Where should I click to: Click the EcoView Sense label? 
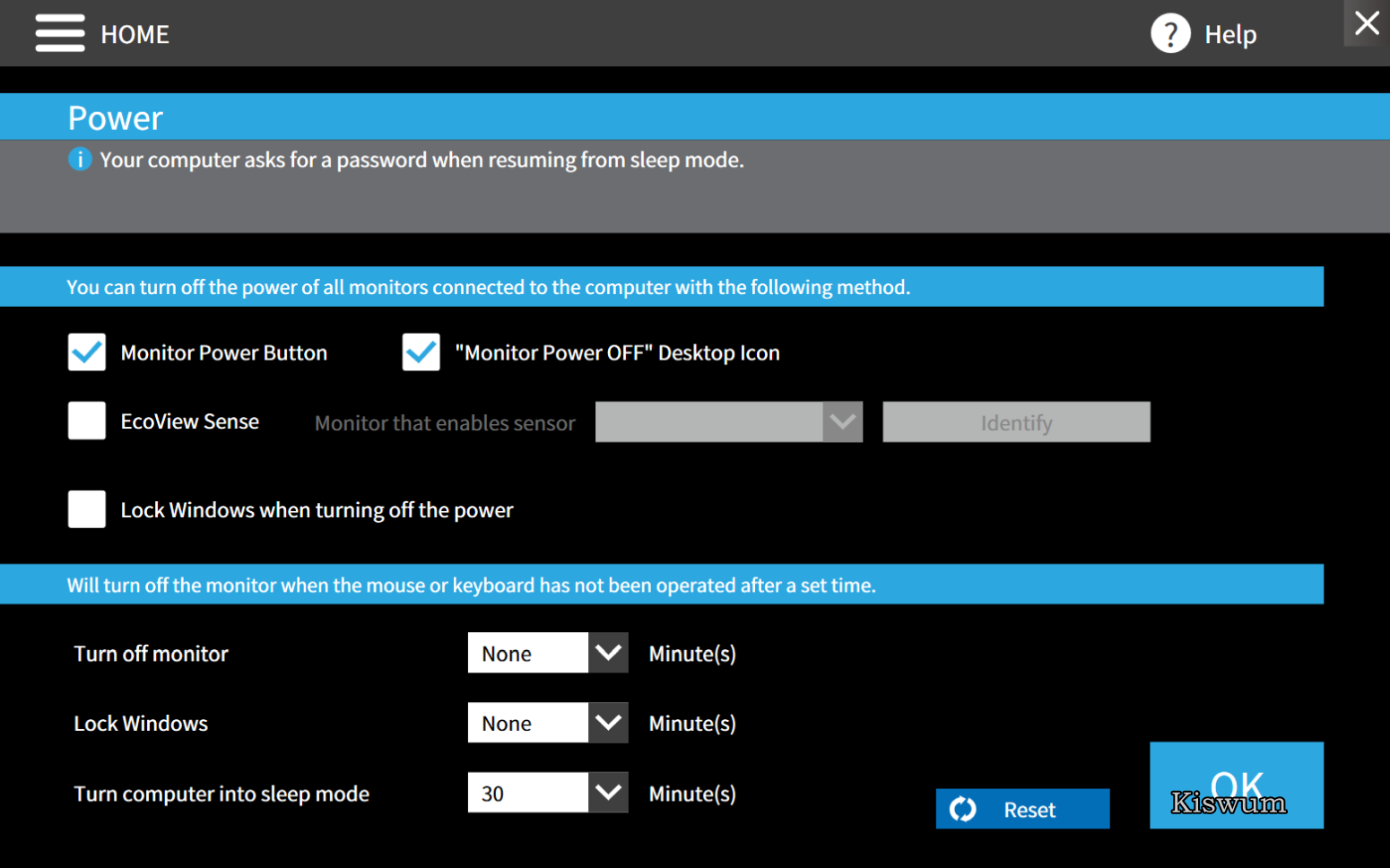[x=190, y=421]
